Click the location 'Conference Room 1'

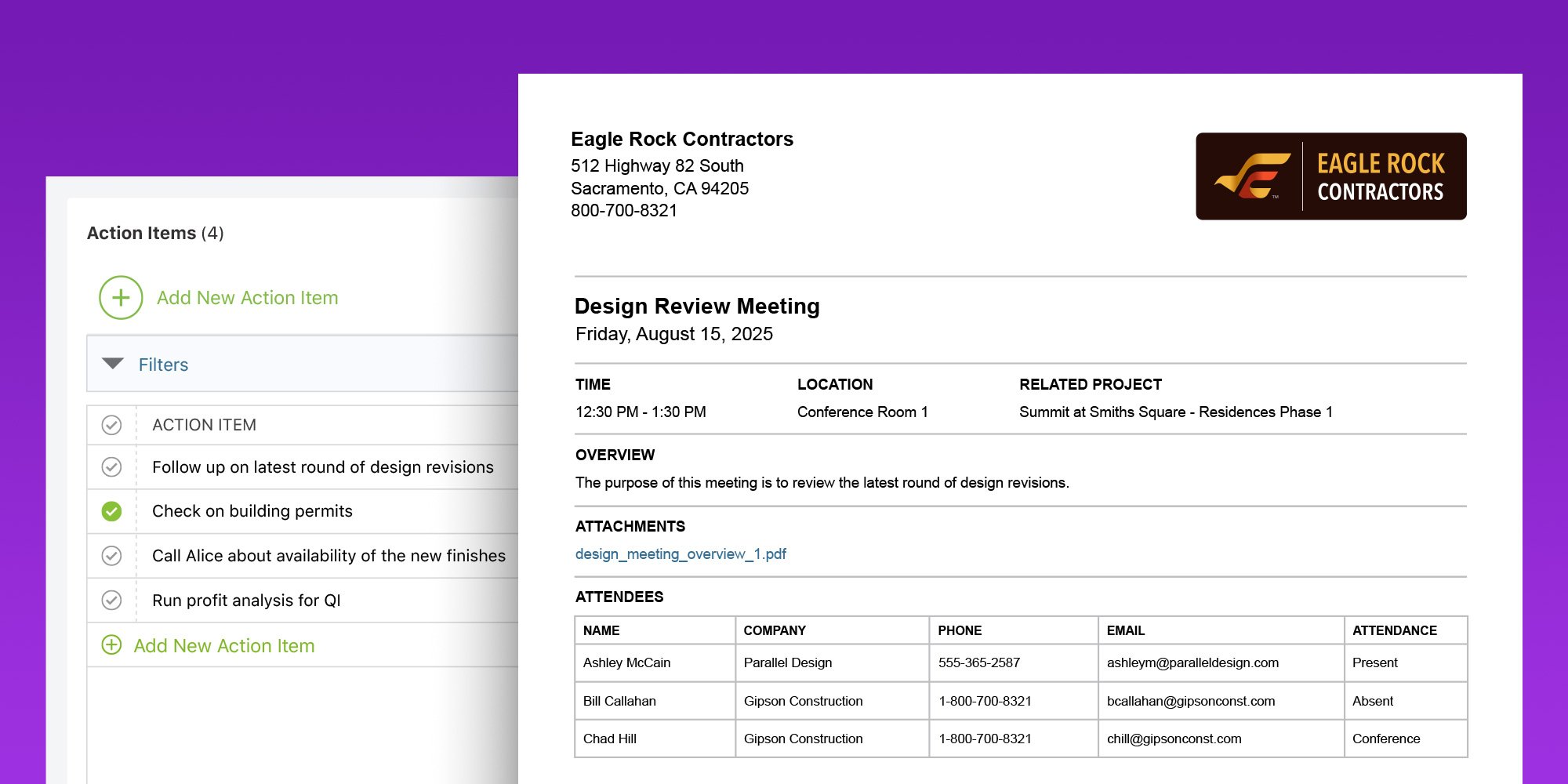(862, 412)
